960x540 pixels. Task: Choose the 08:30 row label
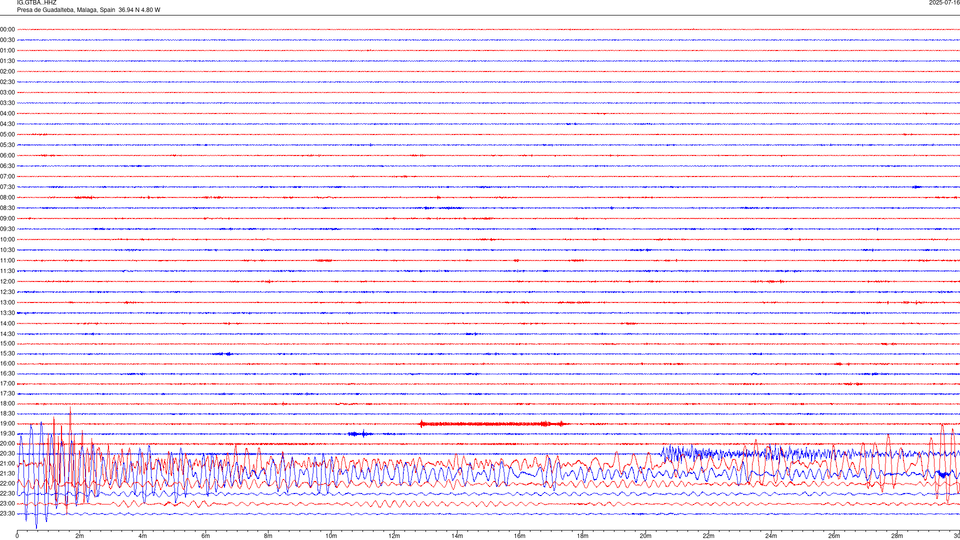coord(7,208)
